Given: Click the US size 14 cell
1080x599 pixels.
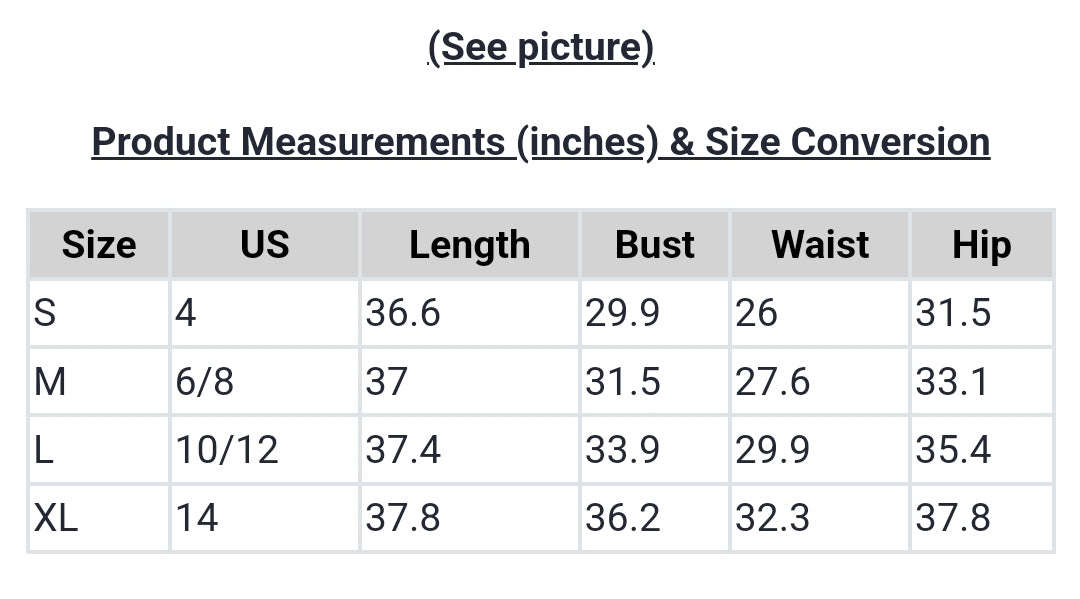Looking at the screenshot, I should click(197, 518).
